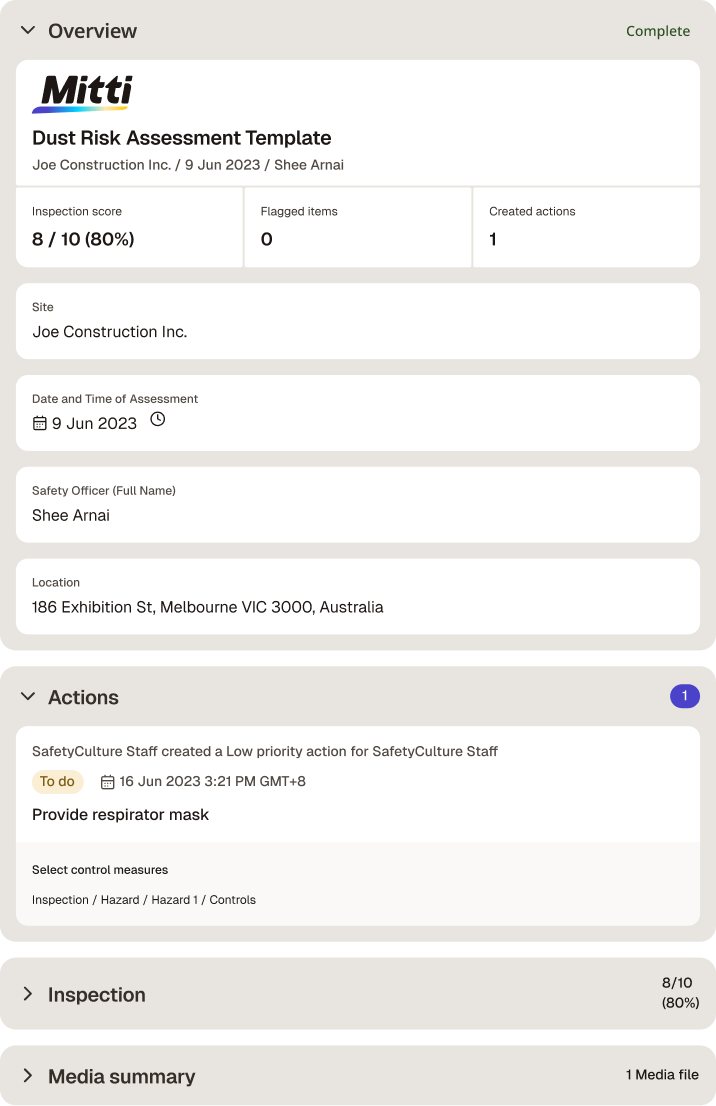Select the Flagged items card
The image size is (716, 1106).
point(358,227)
